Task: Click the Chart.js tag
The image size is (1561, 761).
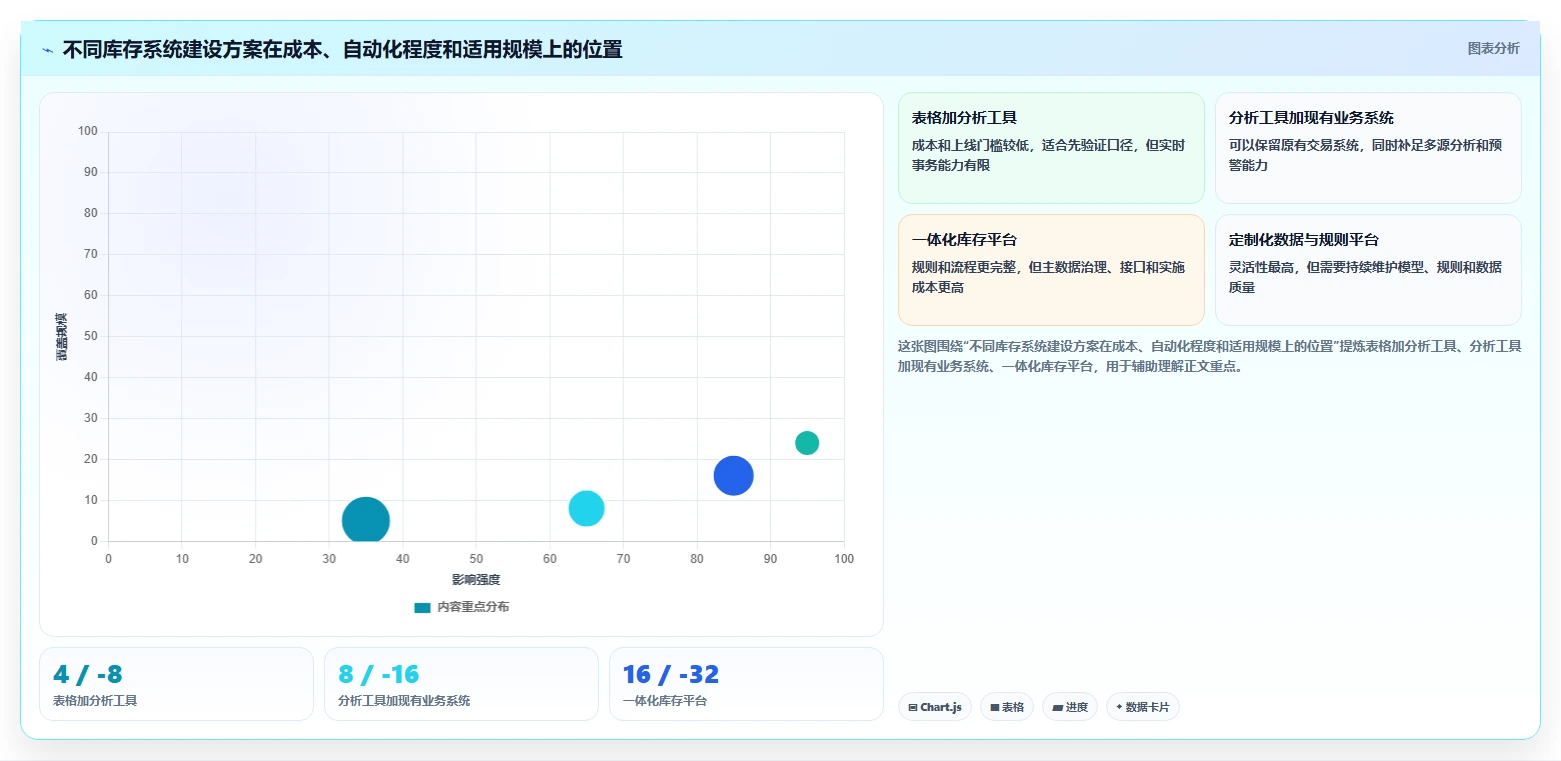Action: [935, 707]
